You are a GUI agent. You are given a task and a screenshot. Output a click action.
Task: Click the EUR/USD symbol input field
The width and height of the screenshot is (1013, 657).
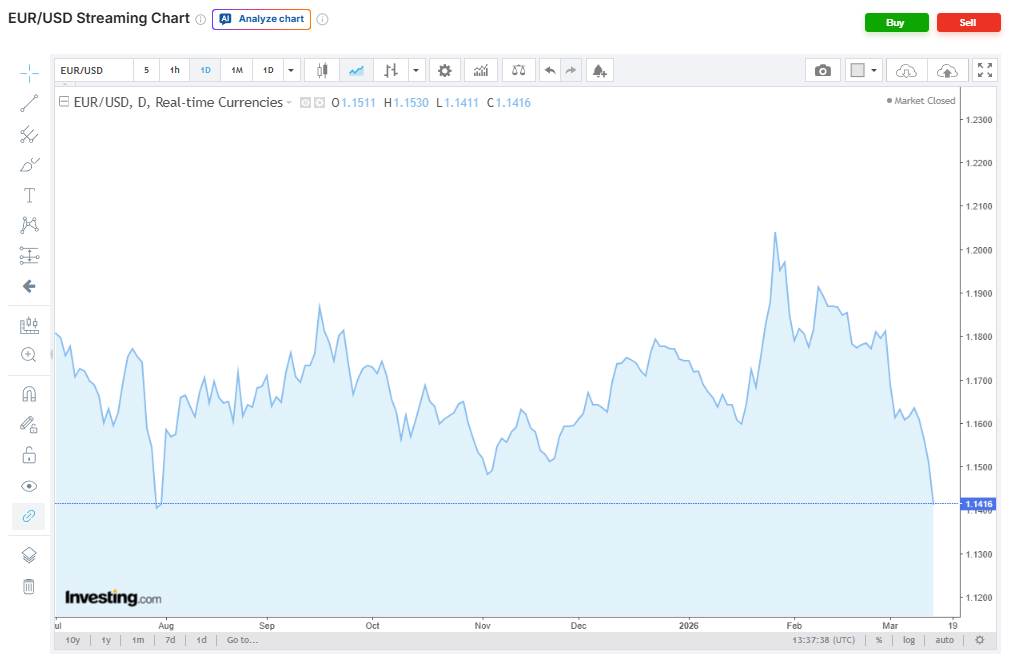[x=93, y=70]
